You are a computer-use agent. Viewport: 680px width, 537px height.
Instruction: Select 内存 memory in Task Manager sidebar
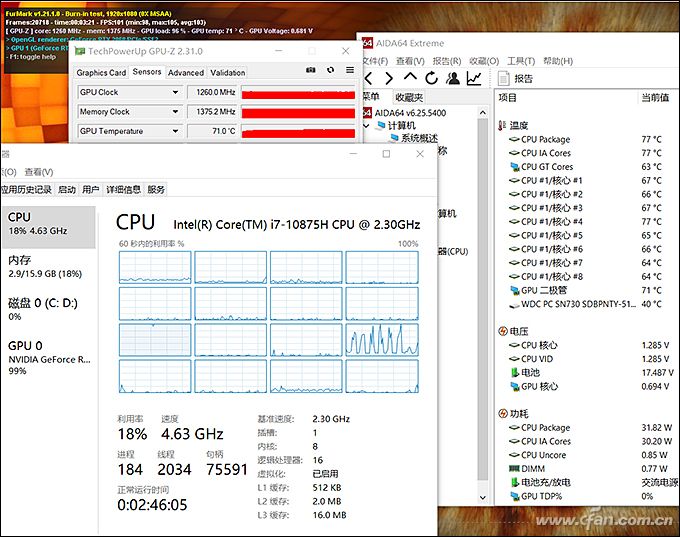point(48,267)
